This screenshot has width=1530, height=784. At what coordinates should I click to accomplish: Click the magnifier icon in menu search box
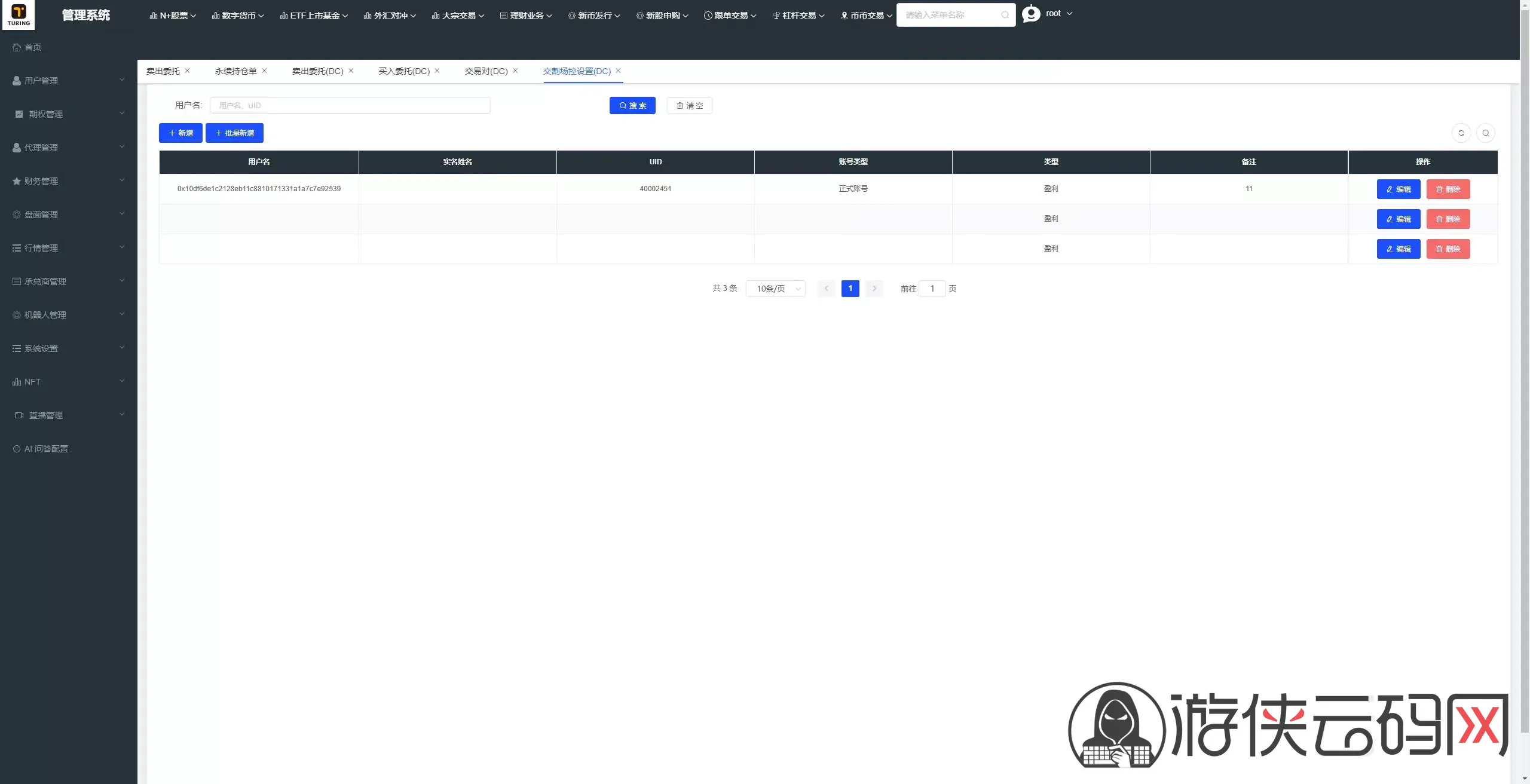pyautogui.click(x=1005, y=15)
